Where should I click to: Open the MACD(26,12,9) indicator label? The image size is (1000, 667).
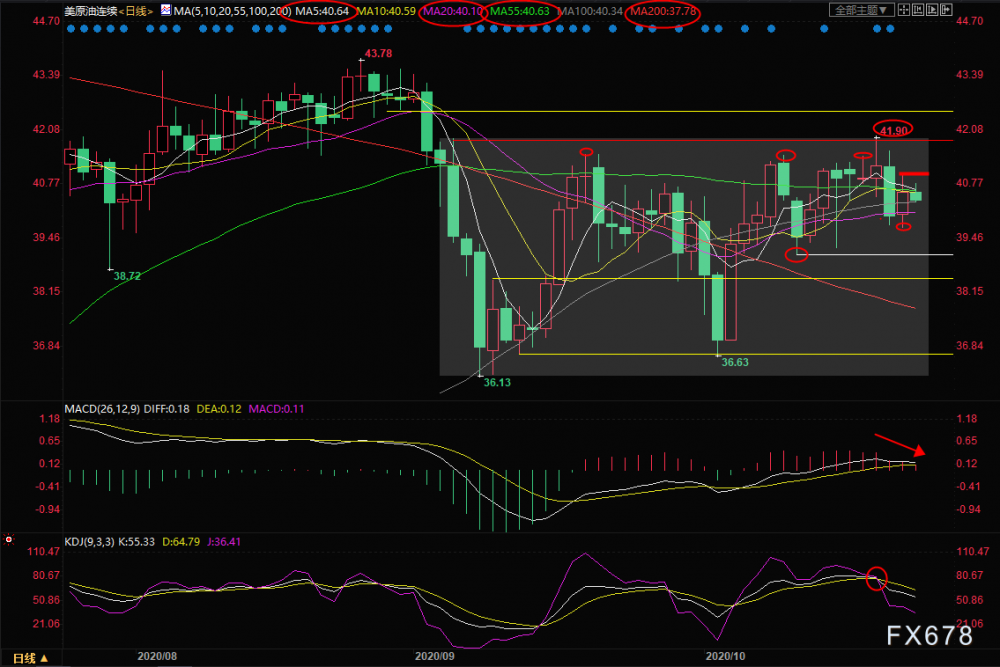click(102, 409)
